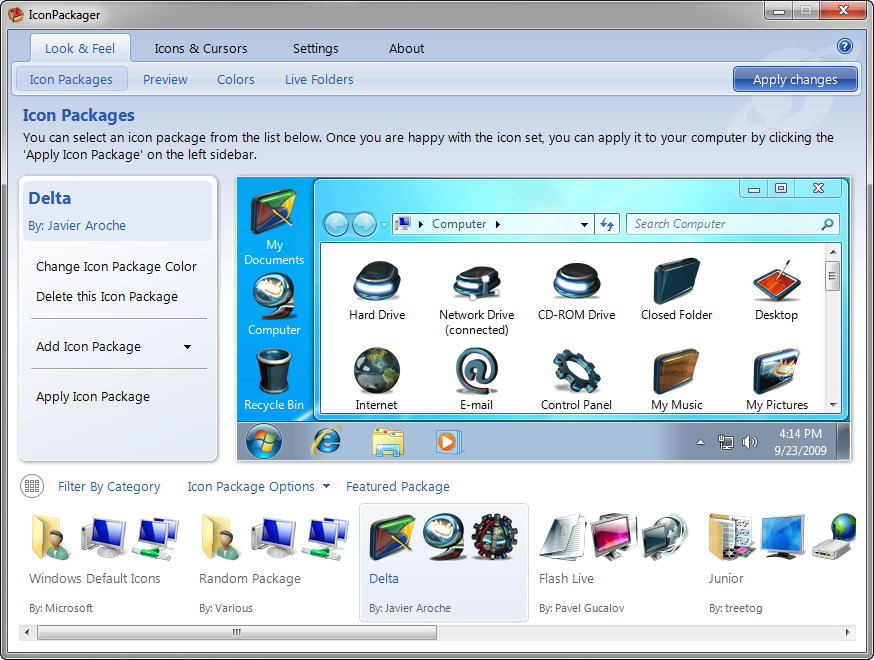Select the Control Panel gear icon

tap(576, 372)
